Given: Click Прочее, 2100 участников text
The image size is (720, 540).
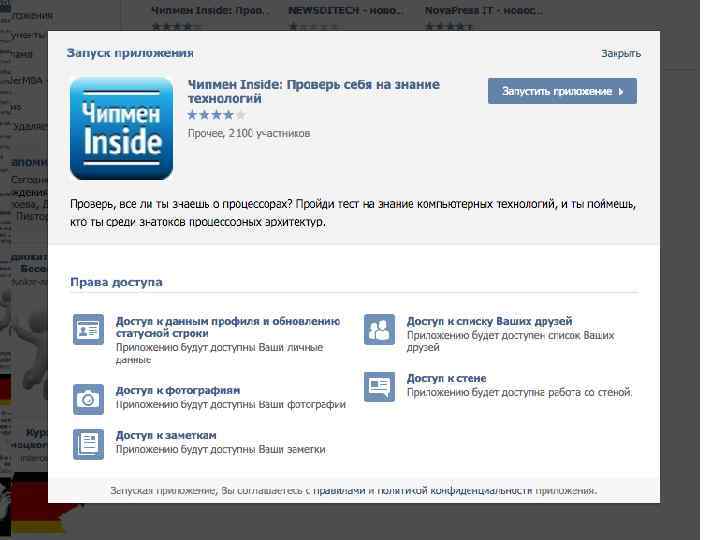Looking at the screenshot, I should coord(249,133).
